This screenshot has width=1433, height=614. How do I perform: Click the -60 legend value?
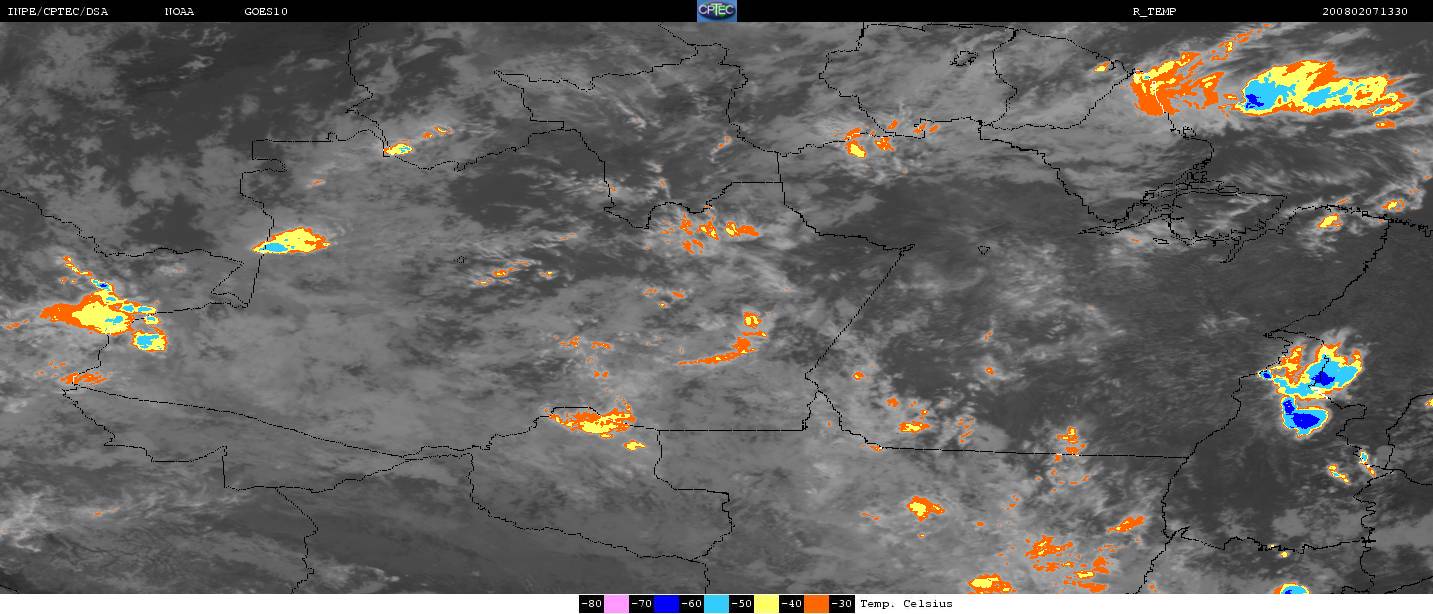click(691, 604)
